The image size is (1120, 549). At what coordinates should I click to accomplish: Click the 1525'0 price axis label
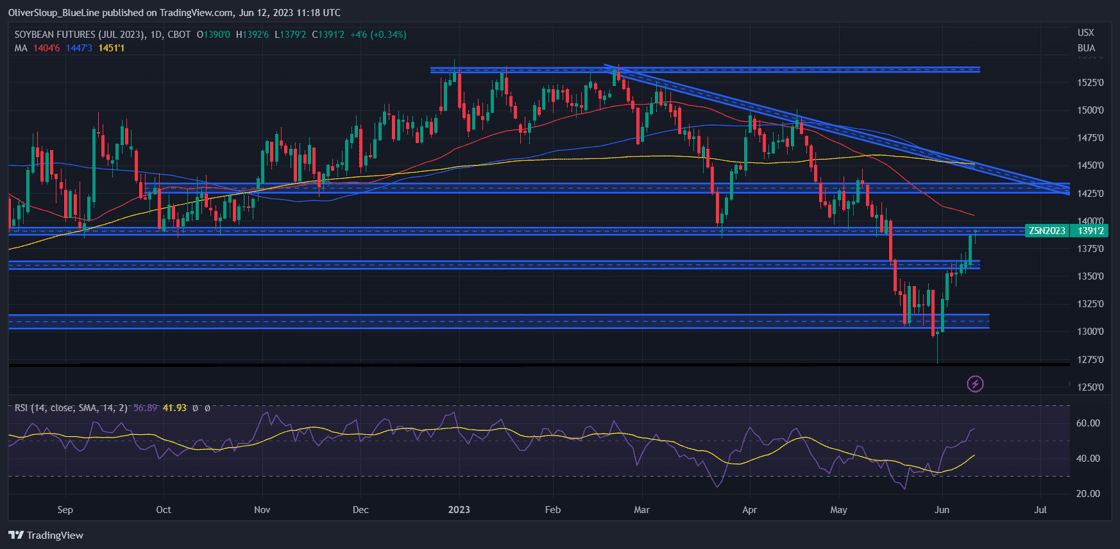1091,83
